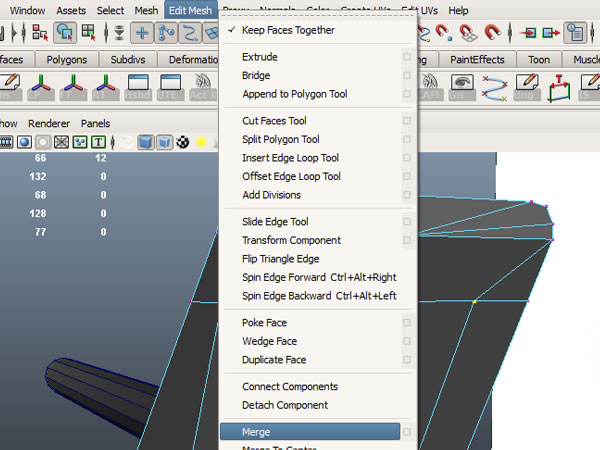Click the snap to points magnet icon

point(440,32)
